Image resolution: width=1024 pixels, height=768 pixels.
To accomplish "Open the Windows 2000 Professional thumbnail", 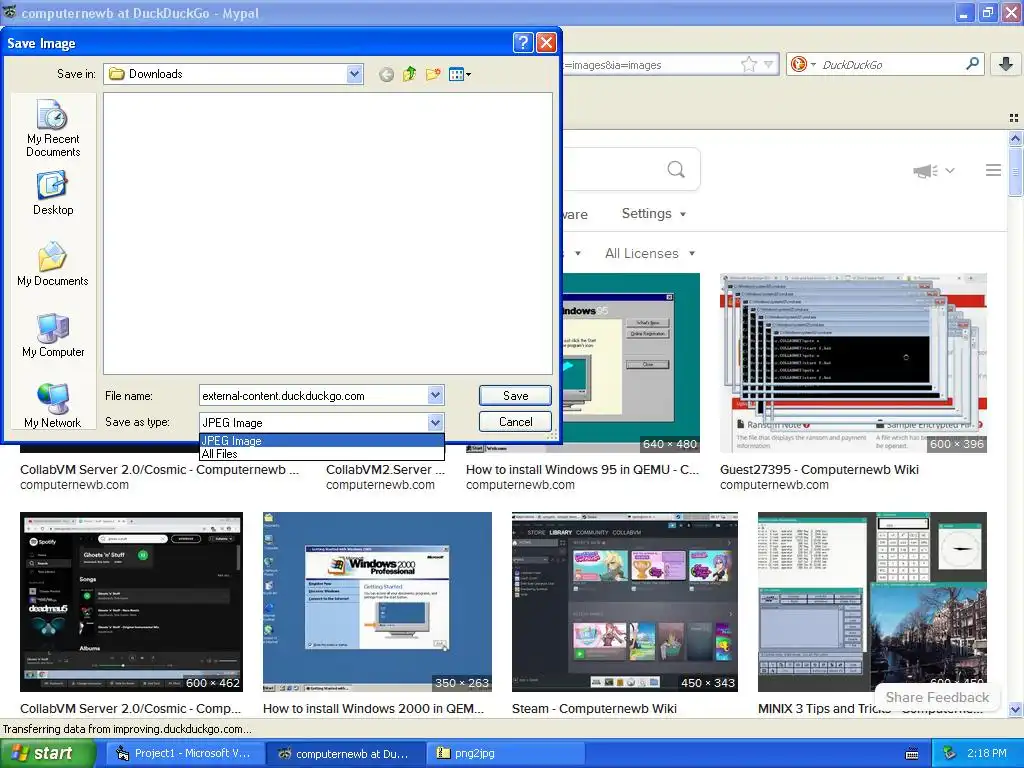I will [x=377, y=601].
